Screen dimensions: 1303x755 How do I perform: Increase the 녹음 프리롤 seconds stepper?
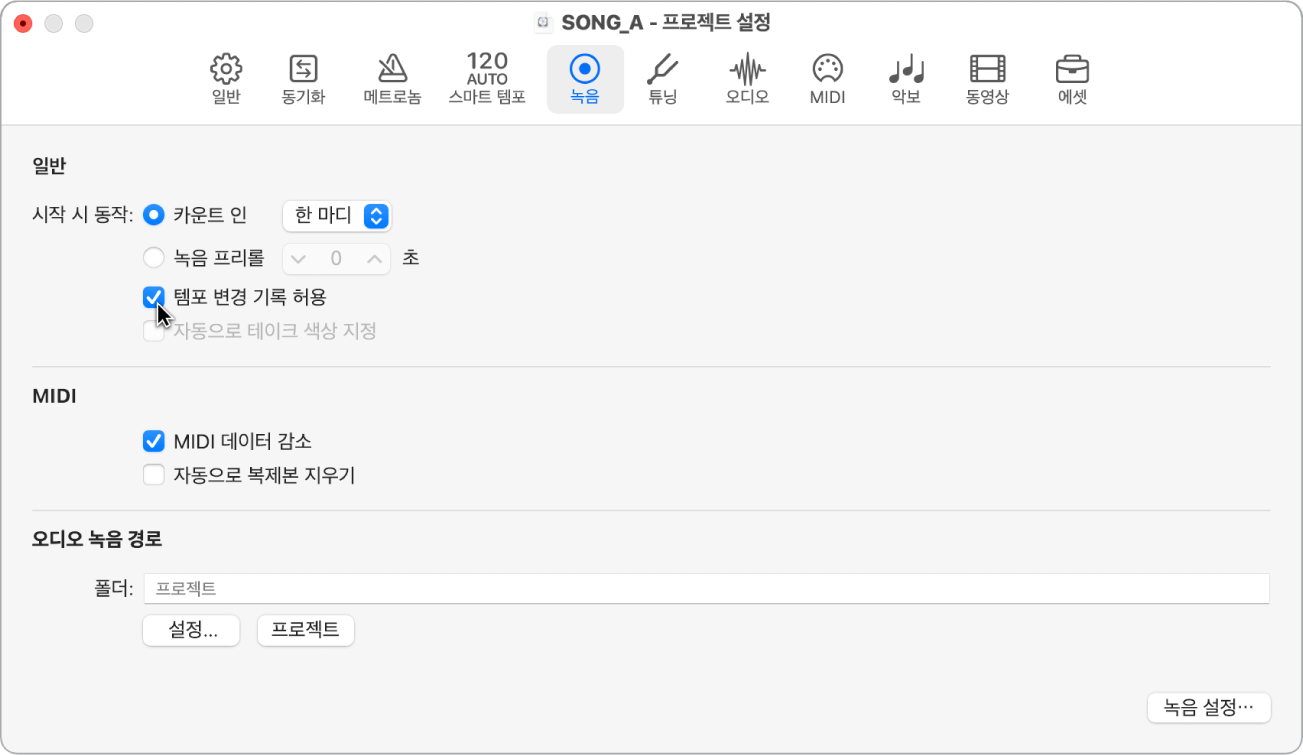click(375, 259)
